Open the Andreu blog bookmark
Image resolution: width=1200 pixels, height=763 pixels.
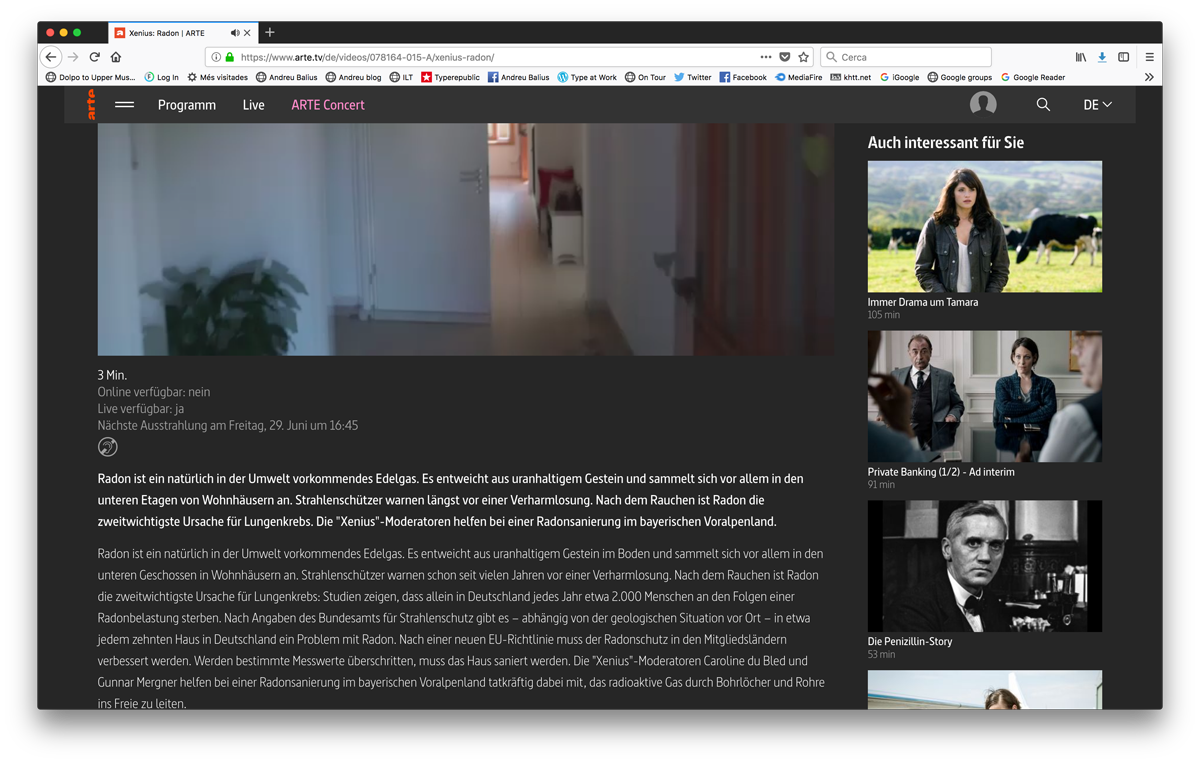tap(353, 77)
